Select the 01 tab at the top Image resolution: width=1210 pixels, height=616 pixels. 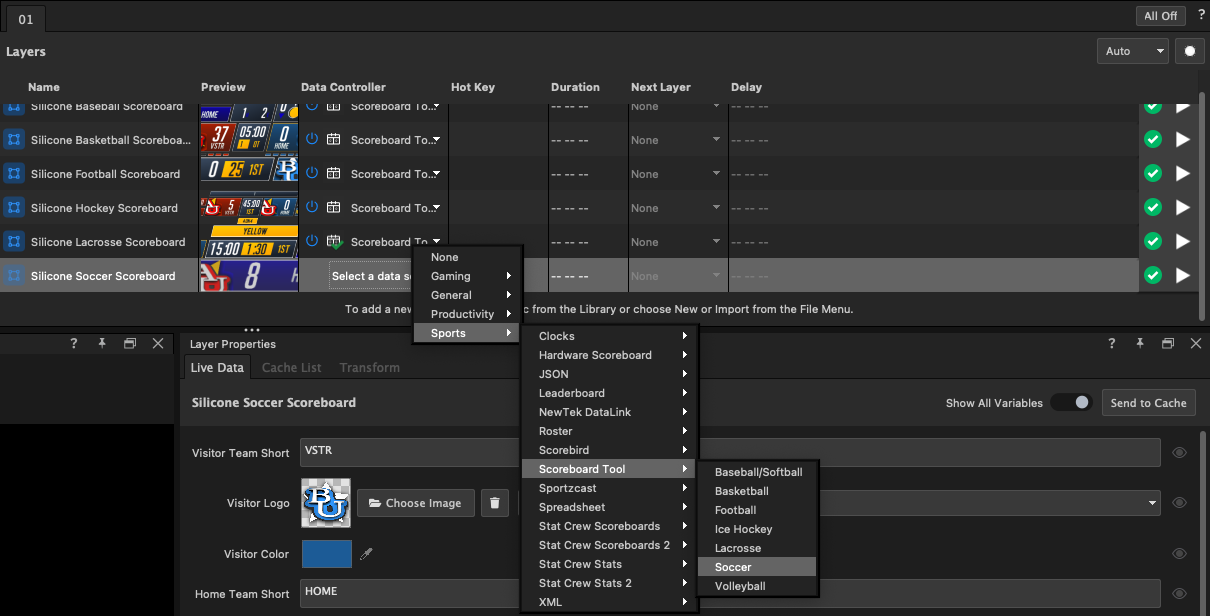[26, 18]
